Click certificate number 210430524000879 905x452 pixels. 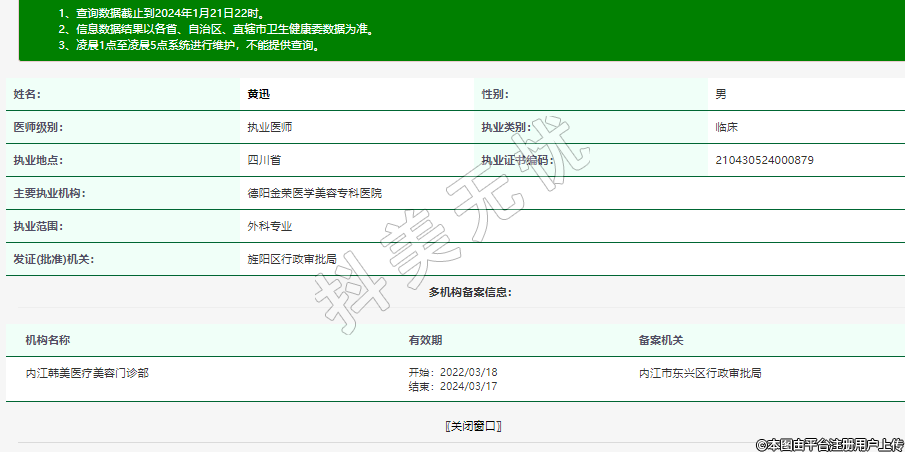764,160
